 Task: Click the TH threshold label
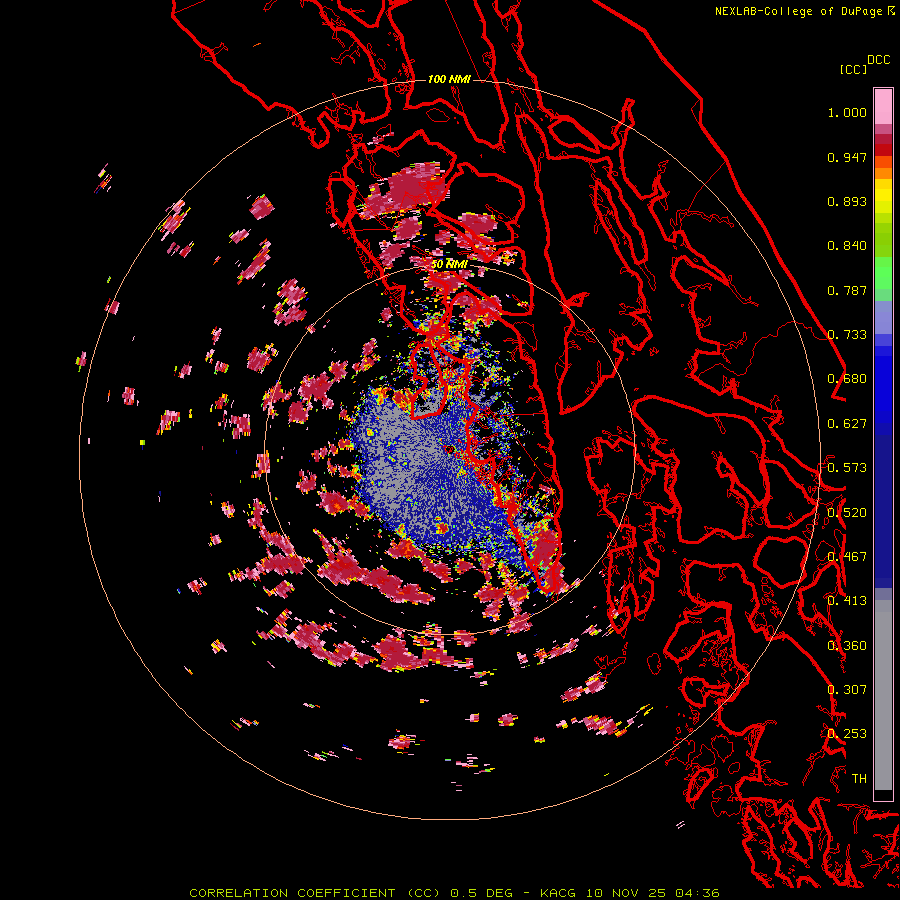tap(859, 778)
